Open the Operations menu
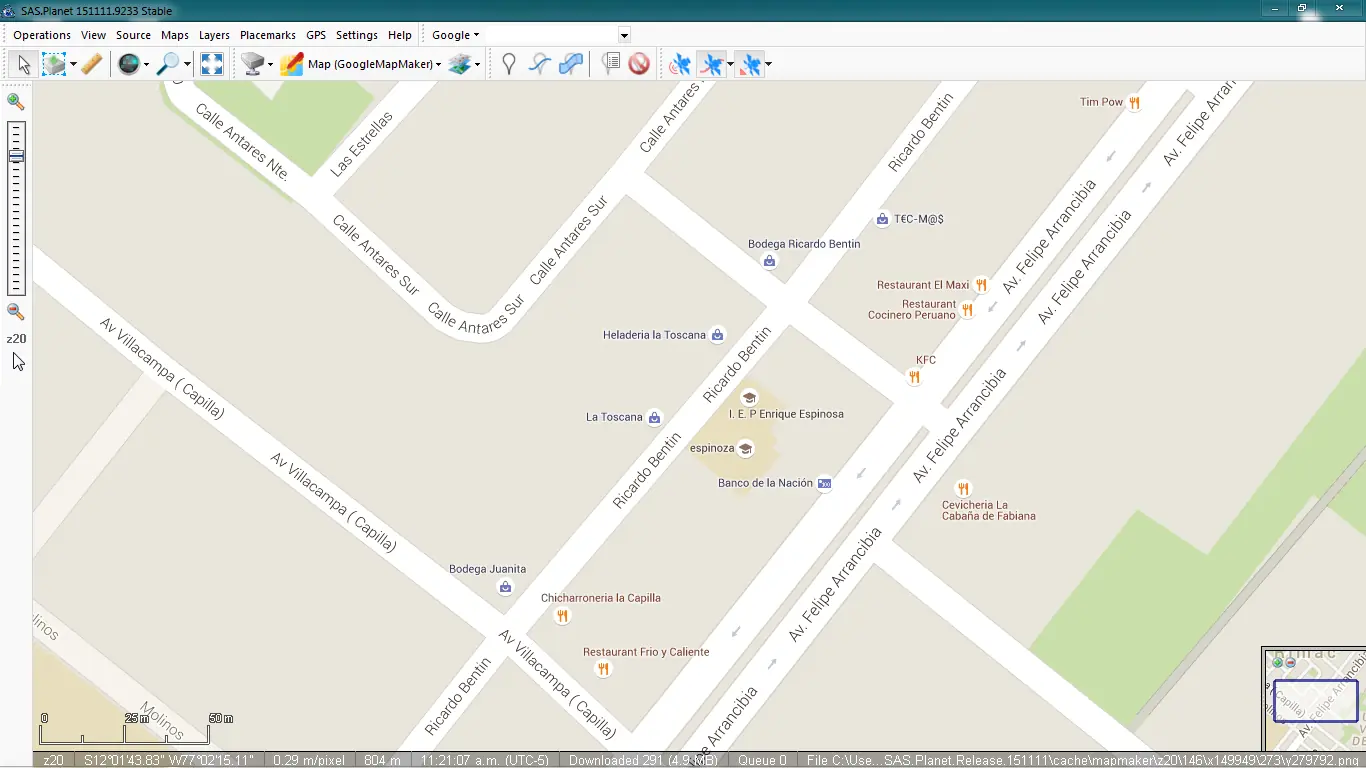1366x768 pixels. coord(42,35)
